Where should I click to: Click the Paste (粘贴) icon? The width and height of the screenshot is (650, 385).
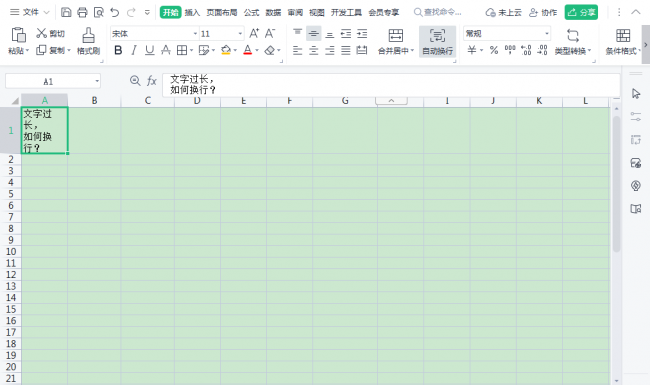tap(18, 35)
